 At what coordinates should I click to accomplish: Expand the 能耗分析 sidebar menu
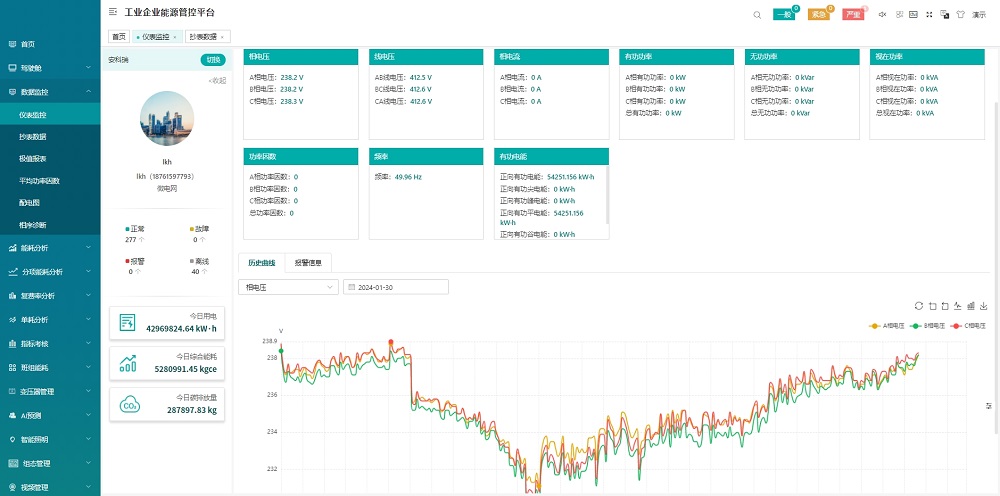[50, 248]
